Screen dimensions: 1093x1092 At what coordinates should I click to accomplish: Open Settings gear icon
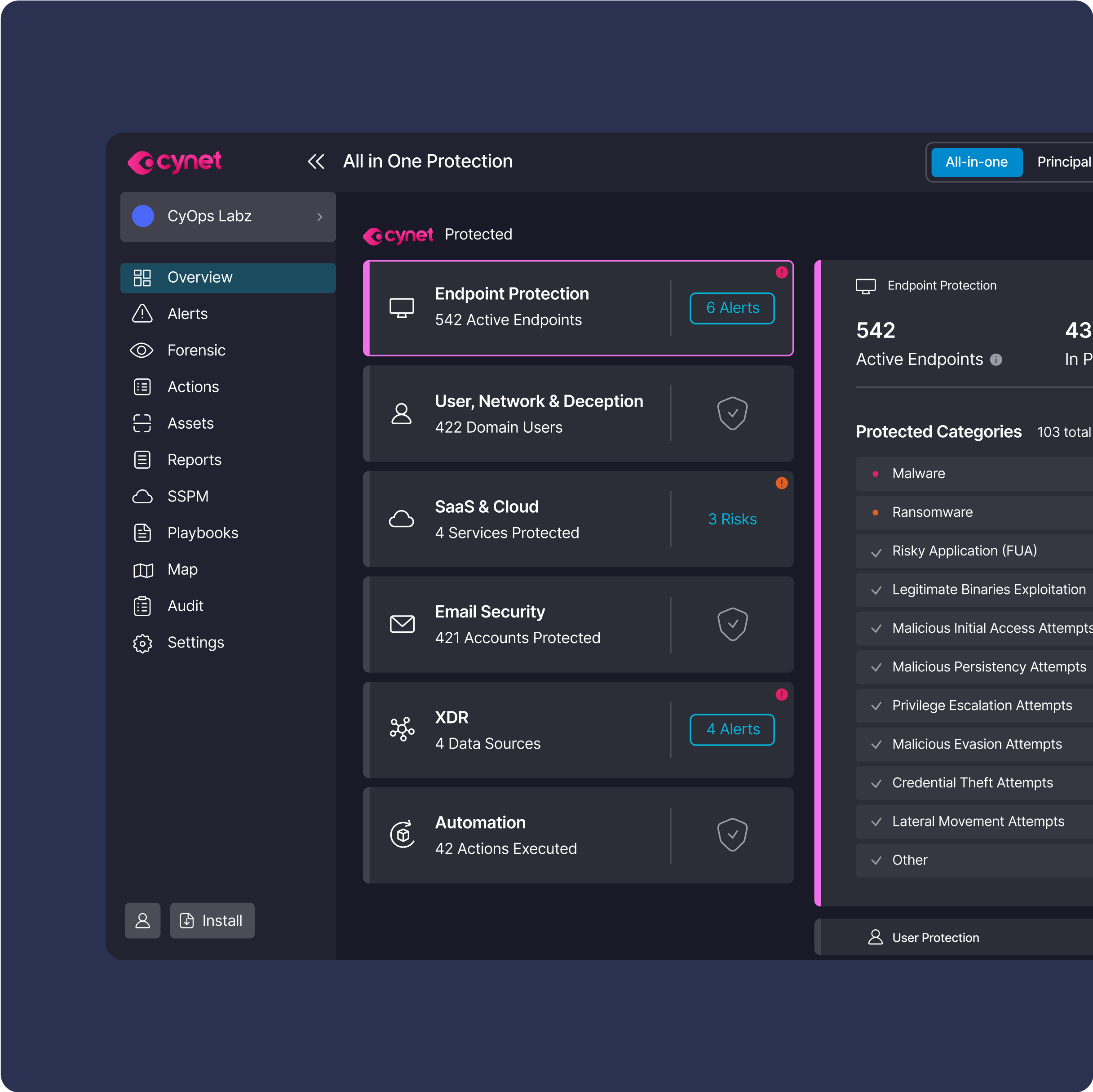point(142,644)
